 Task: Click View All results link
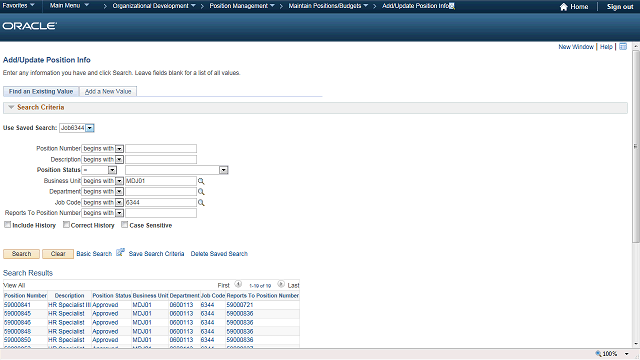(x=14, y=285)
